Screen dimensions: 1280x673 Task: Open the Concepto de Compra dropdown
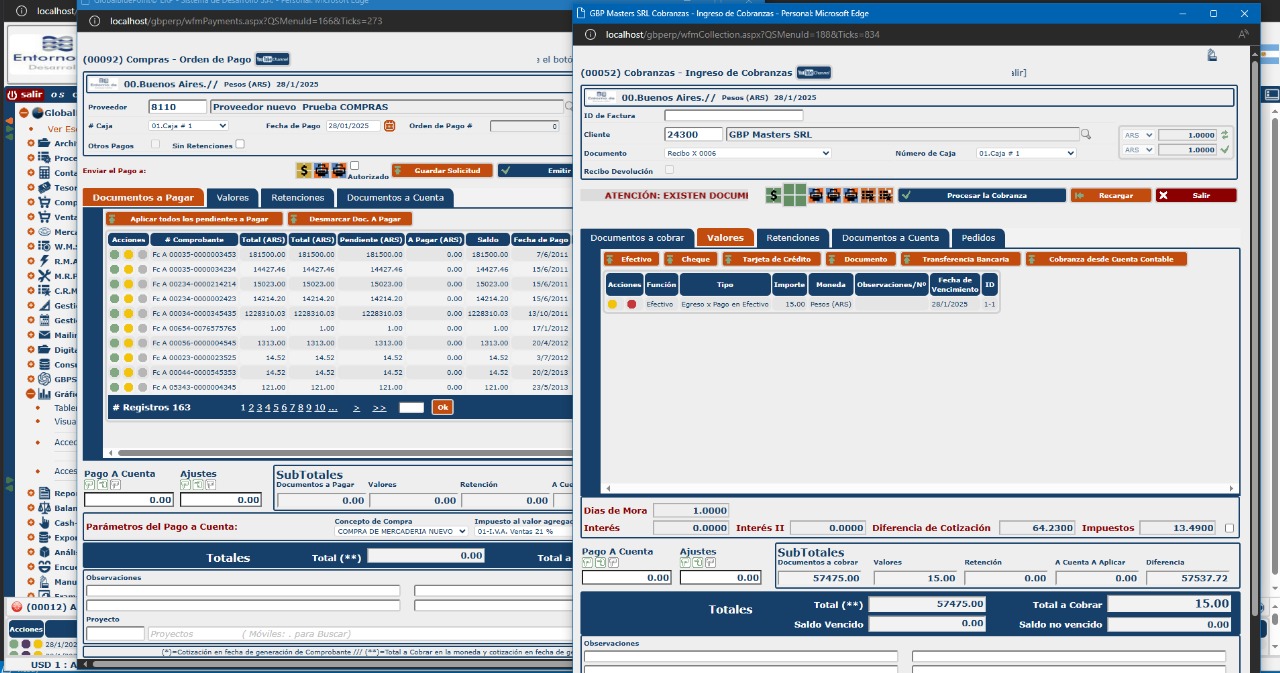(x=398, y=531)
